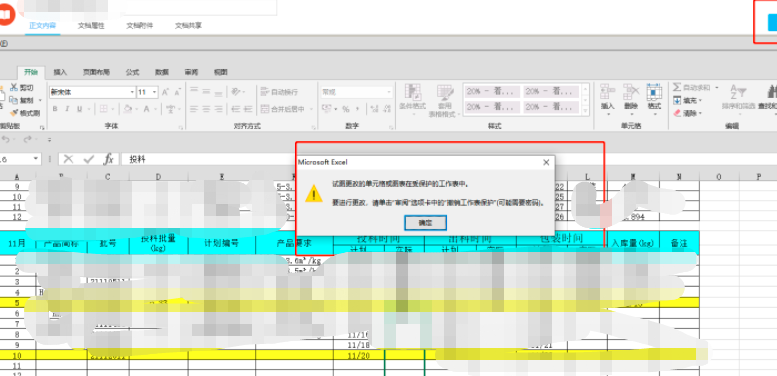Redo with the quick access arrow
The width and height of the screenshot is (777, 376).
pos(28,140)
